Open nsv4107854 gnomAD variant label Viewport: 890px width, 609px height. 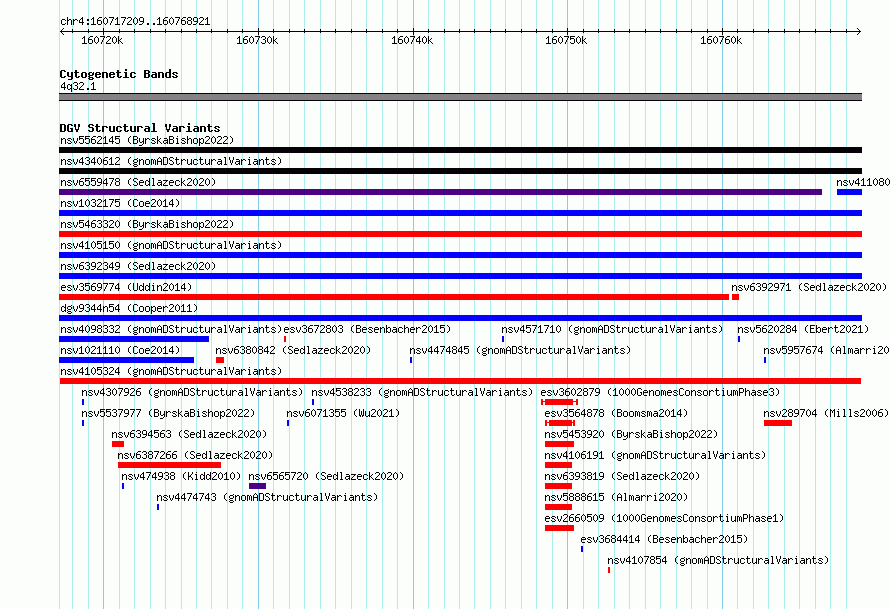click(718, 560)
